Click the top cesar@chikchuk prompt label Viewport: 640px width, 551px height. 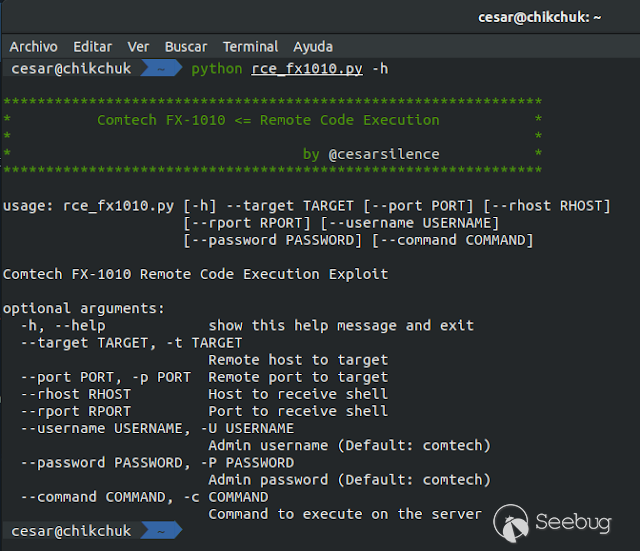(71, 69)
